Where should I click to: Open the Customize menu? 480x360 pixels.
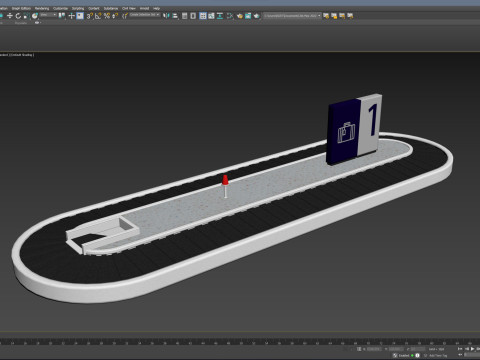(x=60, y=8)
